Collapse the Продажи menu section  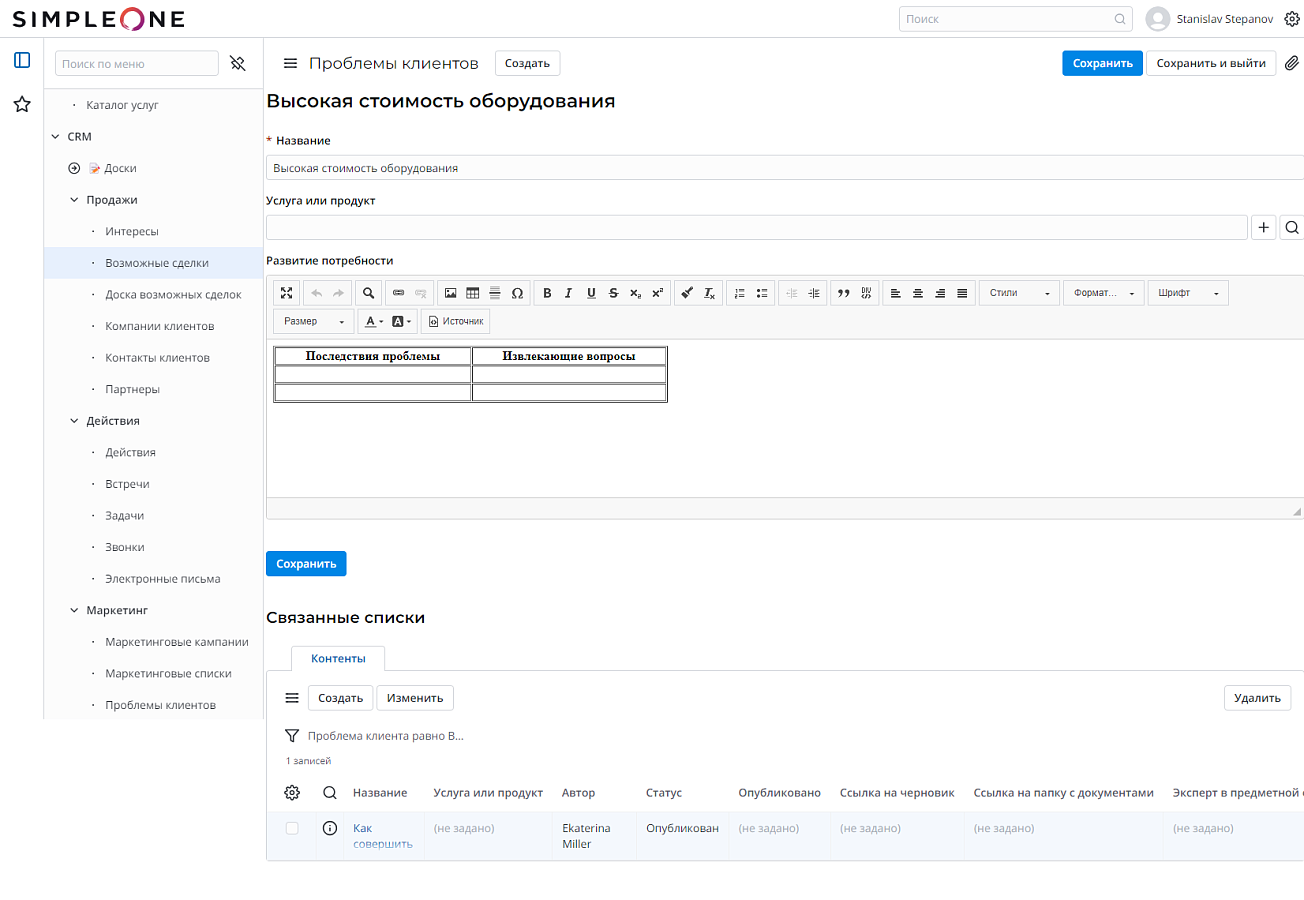(x=74, y=200)
